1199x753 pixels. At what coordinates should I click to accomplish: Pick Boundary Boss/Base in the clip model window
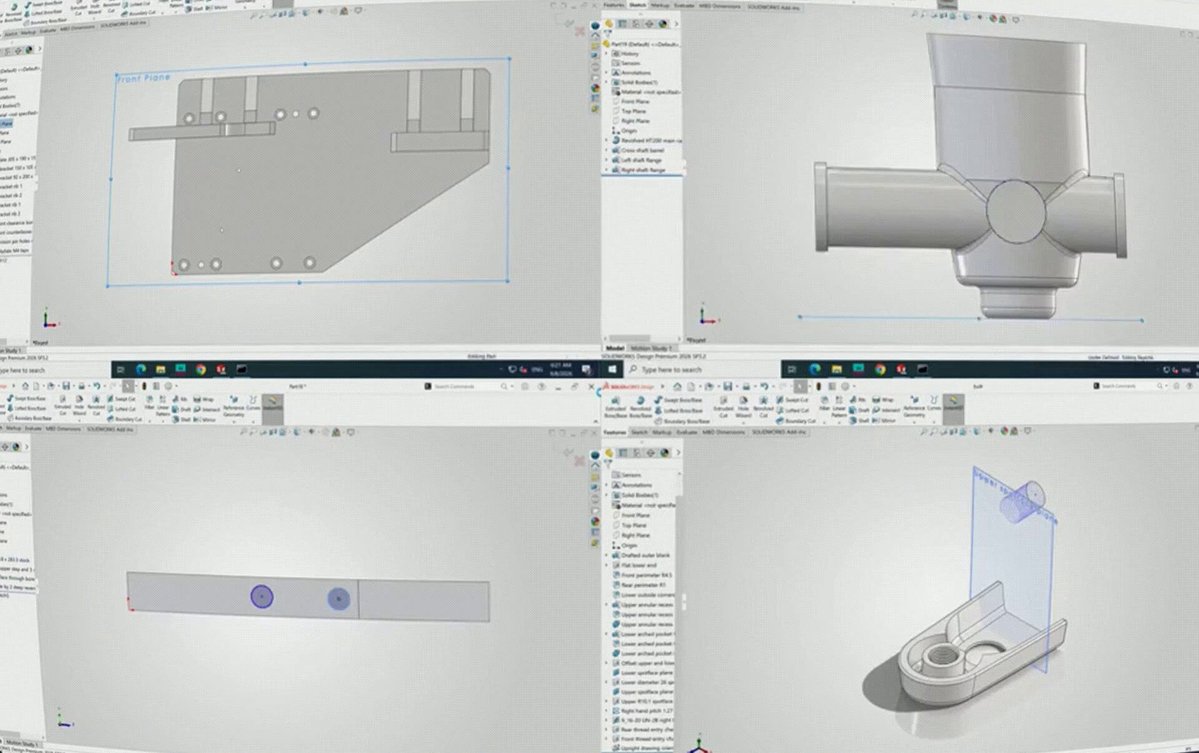pyautogui.click(x=683, y=421)
